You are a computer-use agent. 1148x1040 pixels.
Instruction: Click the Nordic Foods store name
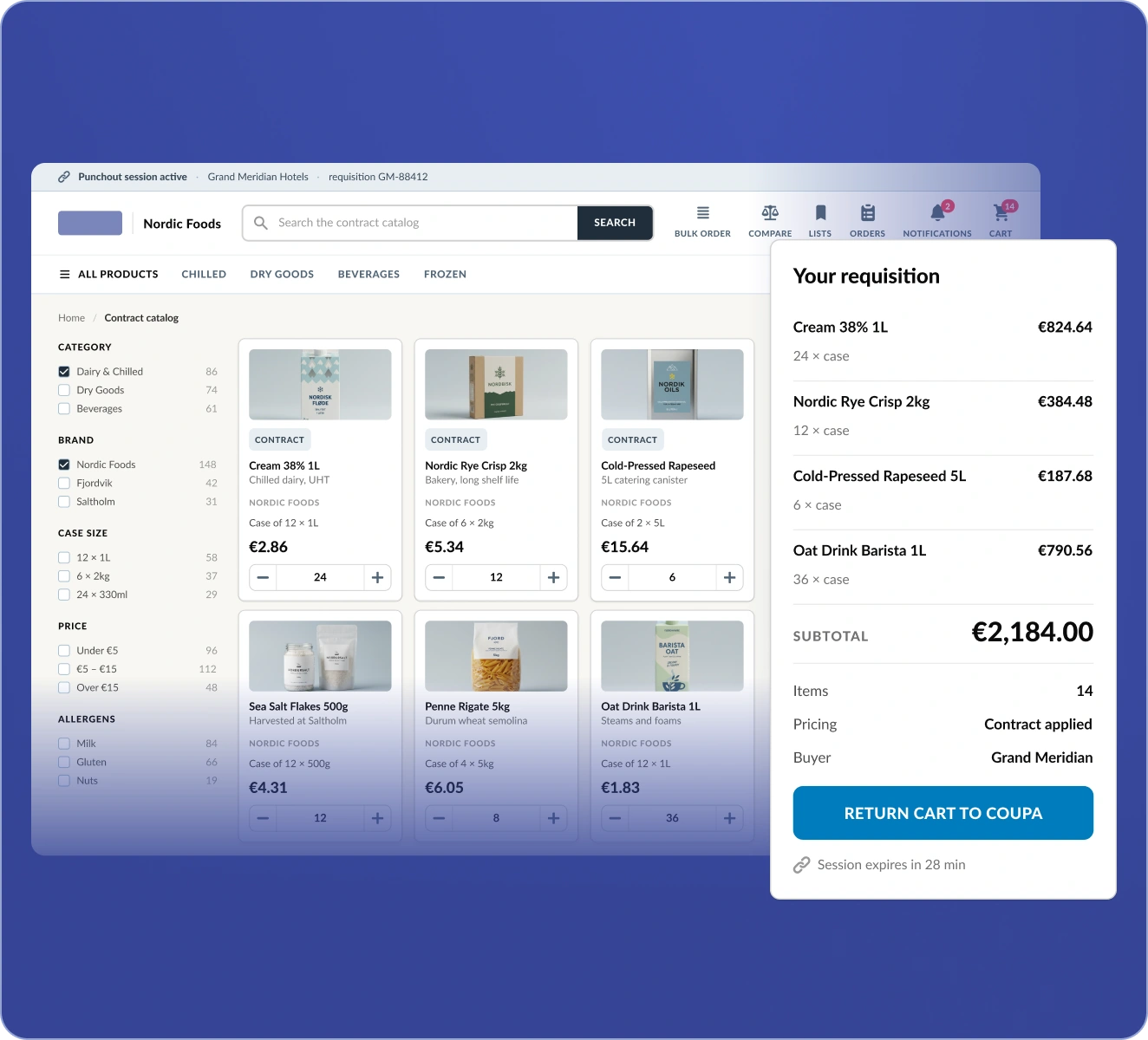click(x=182, y=224)
